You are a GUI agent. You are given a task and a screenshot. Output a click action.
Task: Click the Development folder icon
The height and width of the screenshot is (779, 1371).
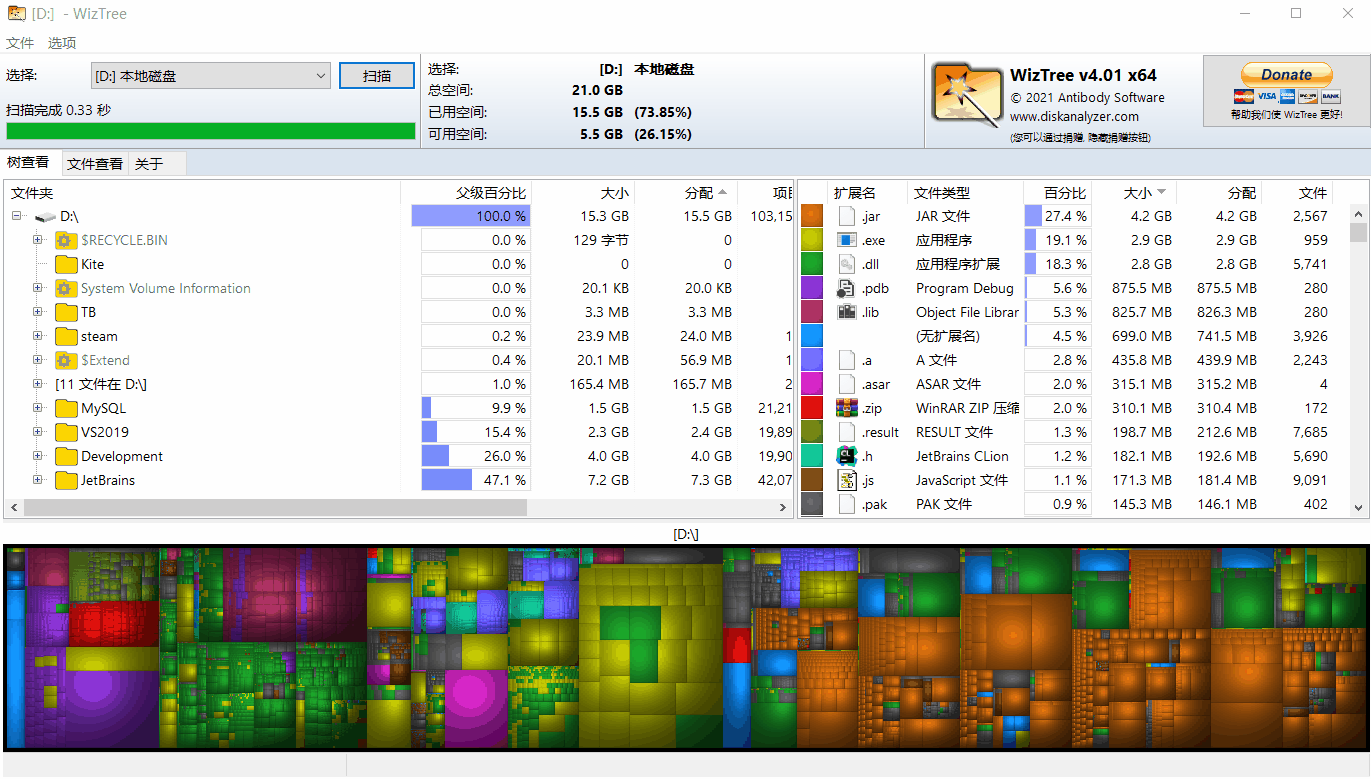click(x=66, y=456)
